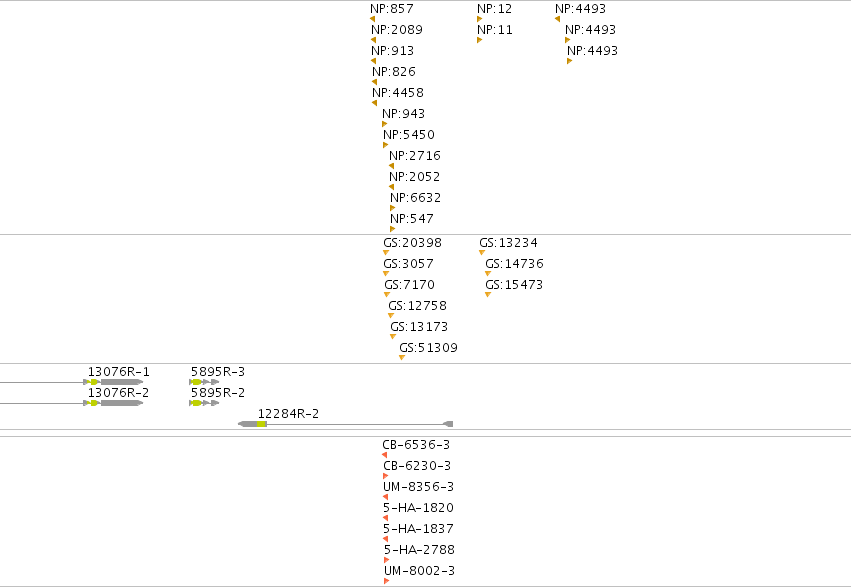The image size is (851, 587).
Task: Click the arrow glyph under NP:4458
Action: tap(374, 103)
